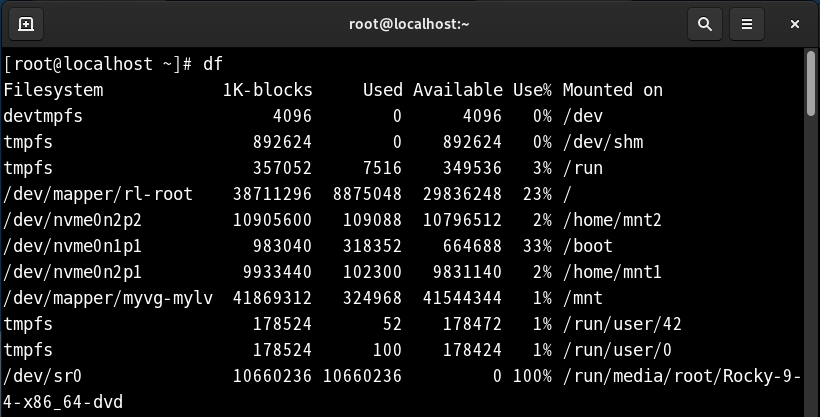Click the 7516 used value
820x417 pixels.
tap(383, 168)
